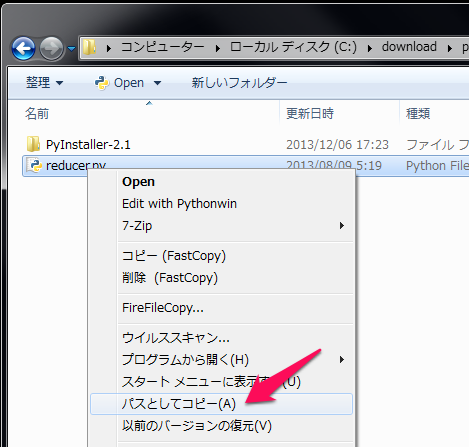Viewport: 469px width, 447px height.
Task: Click download in the address breadcrumb
Action: (409, 47)
